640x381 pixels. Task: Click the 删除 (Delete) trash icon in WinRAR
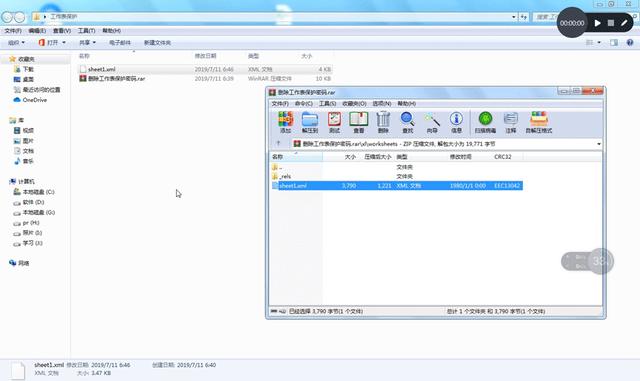click(383, 122)
